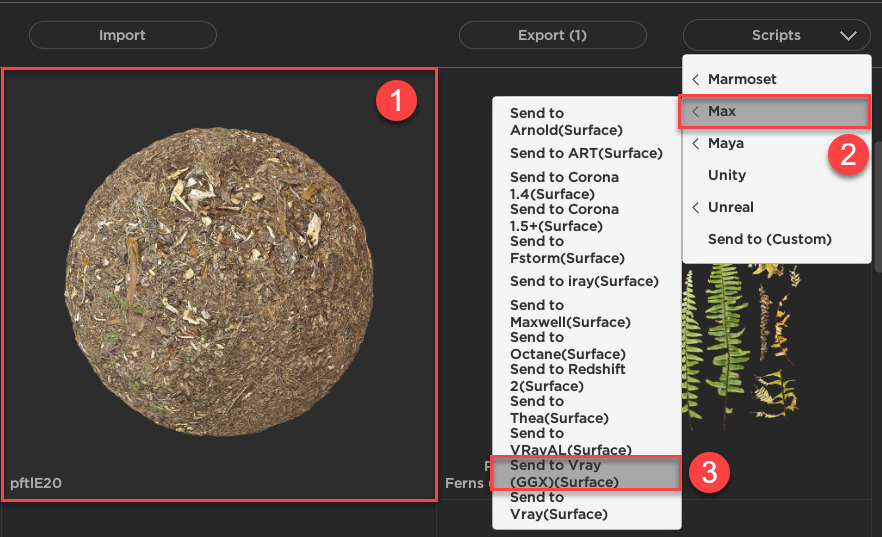Image resolution: width=882 pixels, height=537 pixels.
Task: Pick Send to iray(Surface)
Action: pyautogui.click(x=584, y=281)
